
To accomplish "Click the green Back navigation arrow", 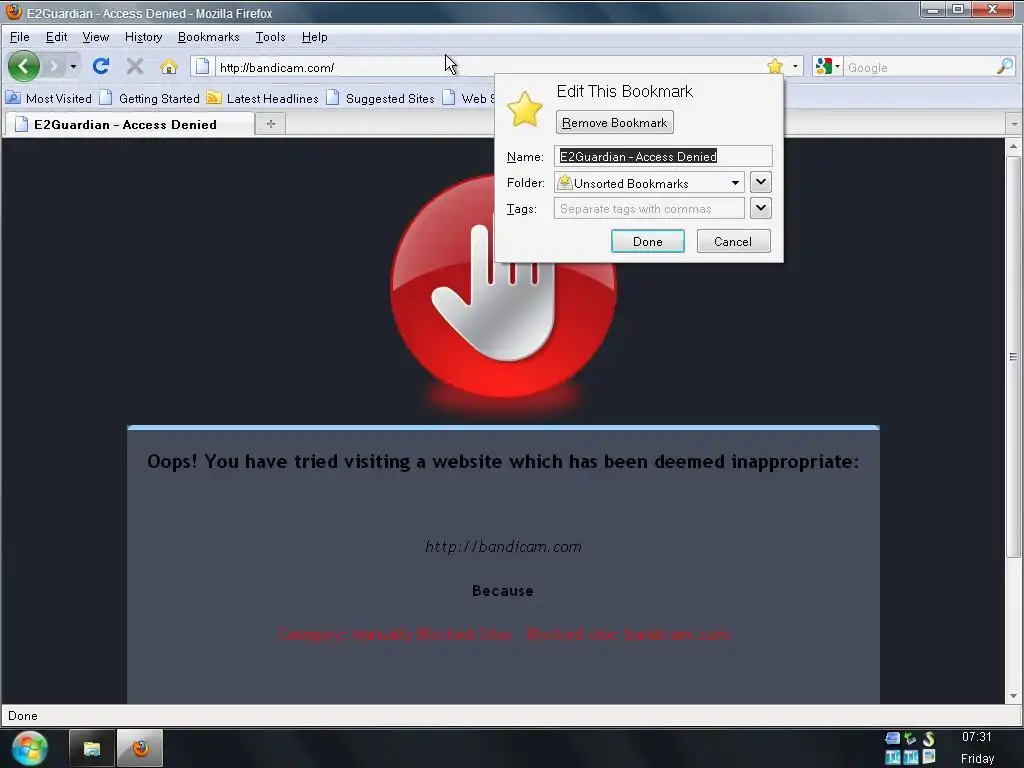I will coord(24,66).
